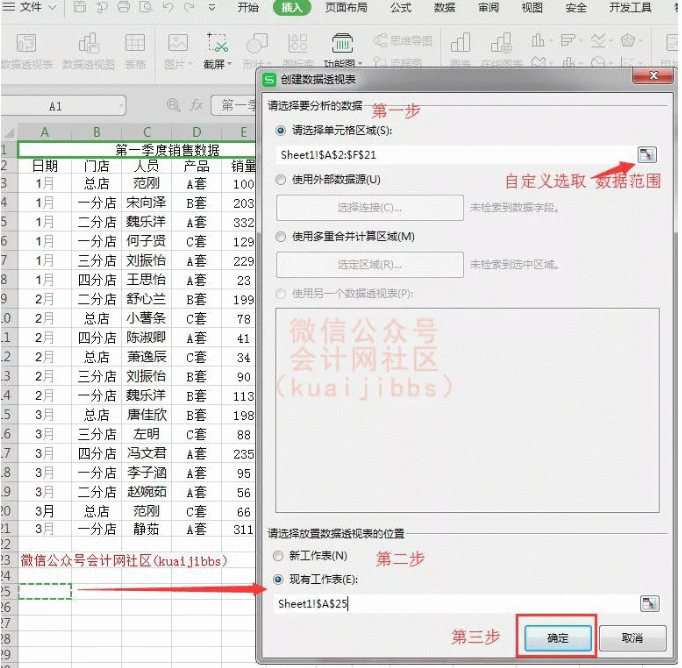Switch to the 审阅 tab

pos(488,7)
